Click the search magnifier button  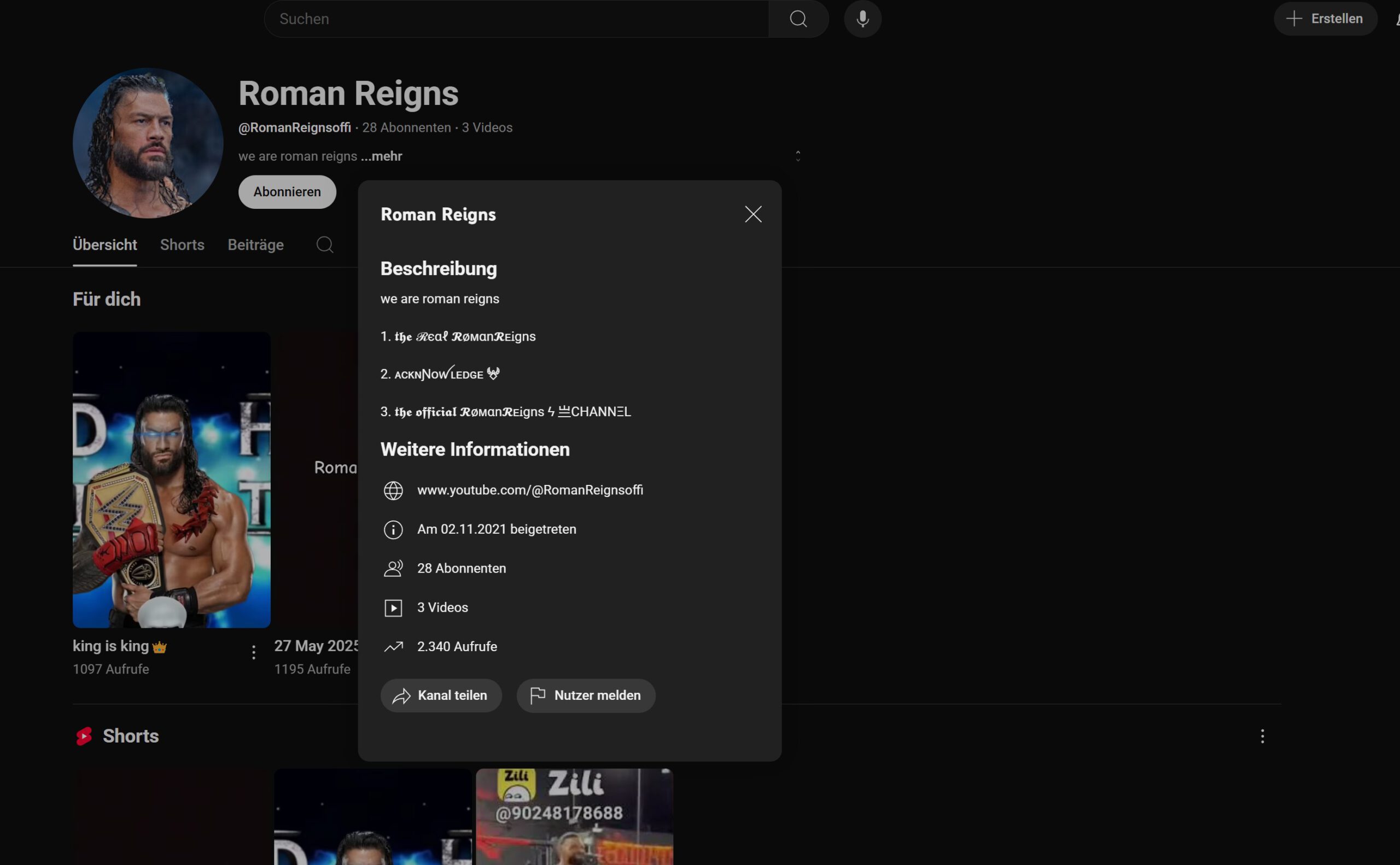click(x=798, y=19)
